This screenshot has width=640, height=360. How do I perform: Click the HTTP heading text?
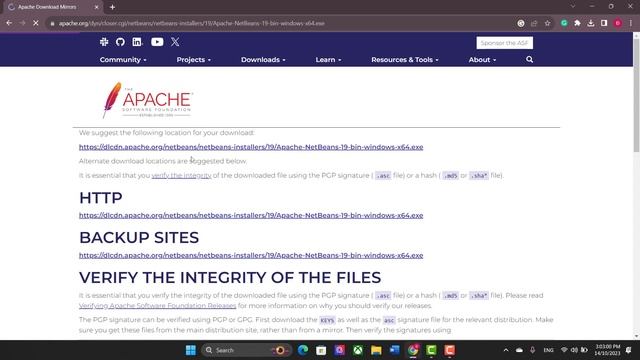(x=101, y=198)
